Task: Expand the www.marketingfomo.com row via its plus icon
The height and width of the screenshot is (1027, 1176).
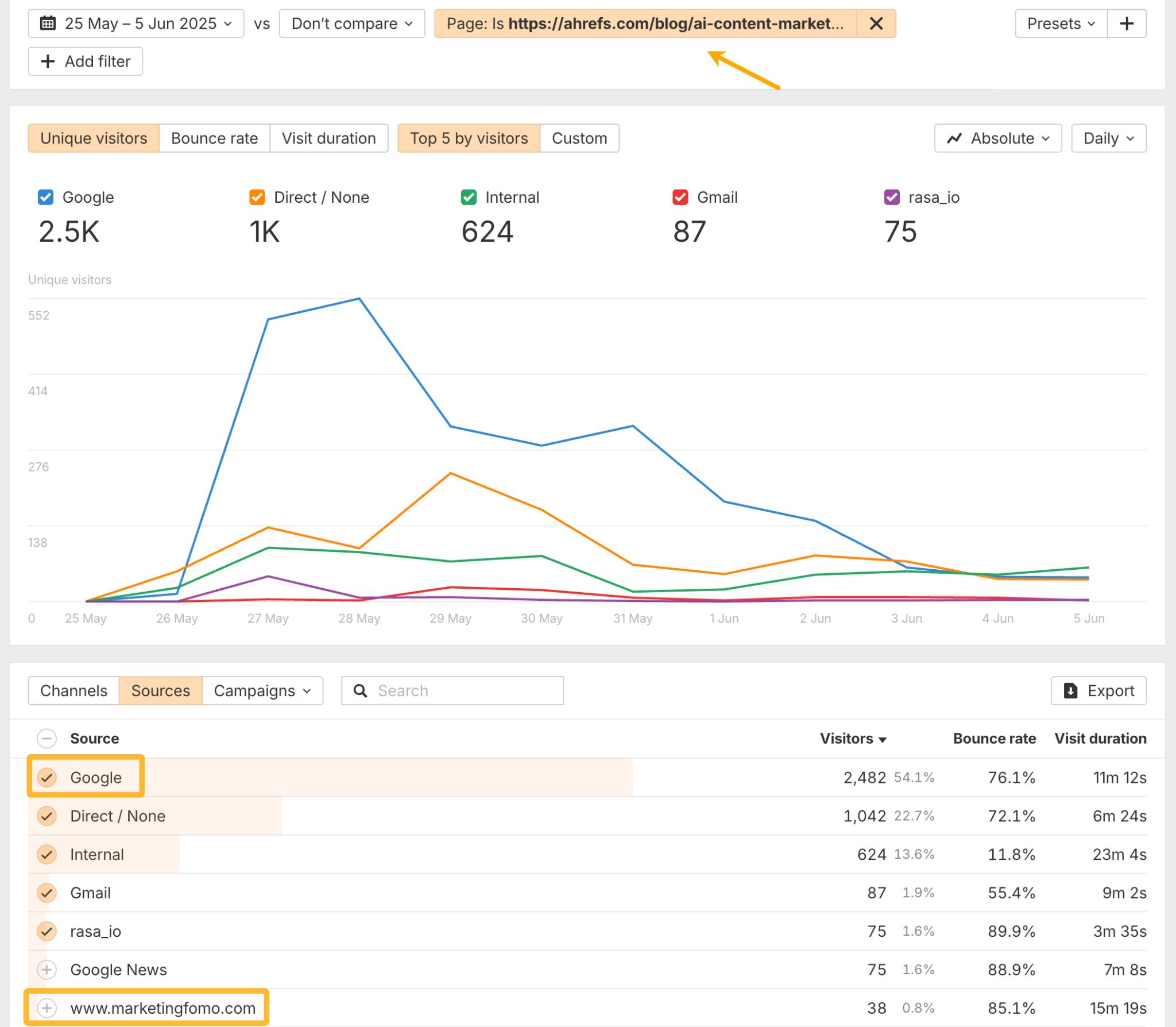Action: coord(47,1007)
